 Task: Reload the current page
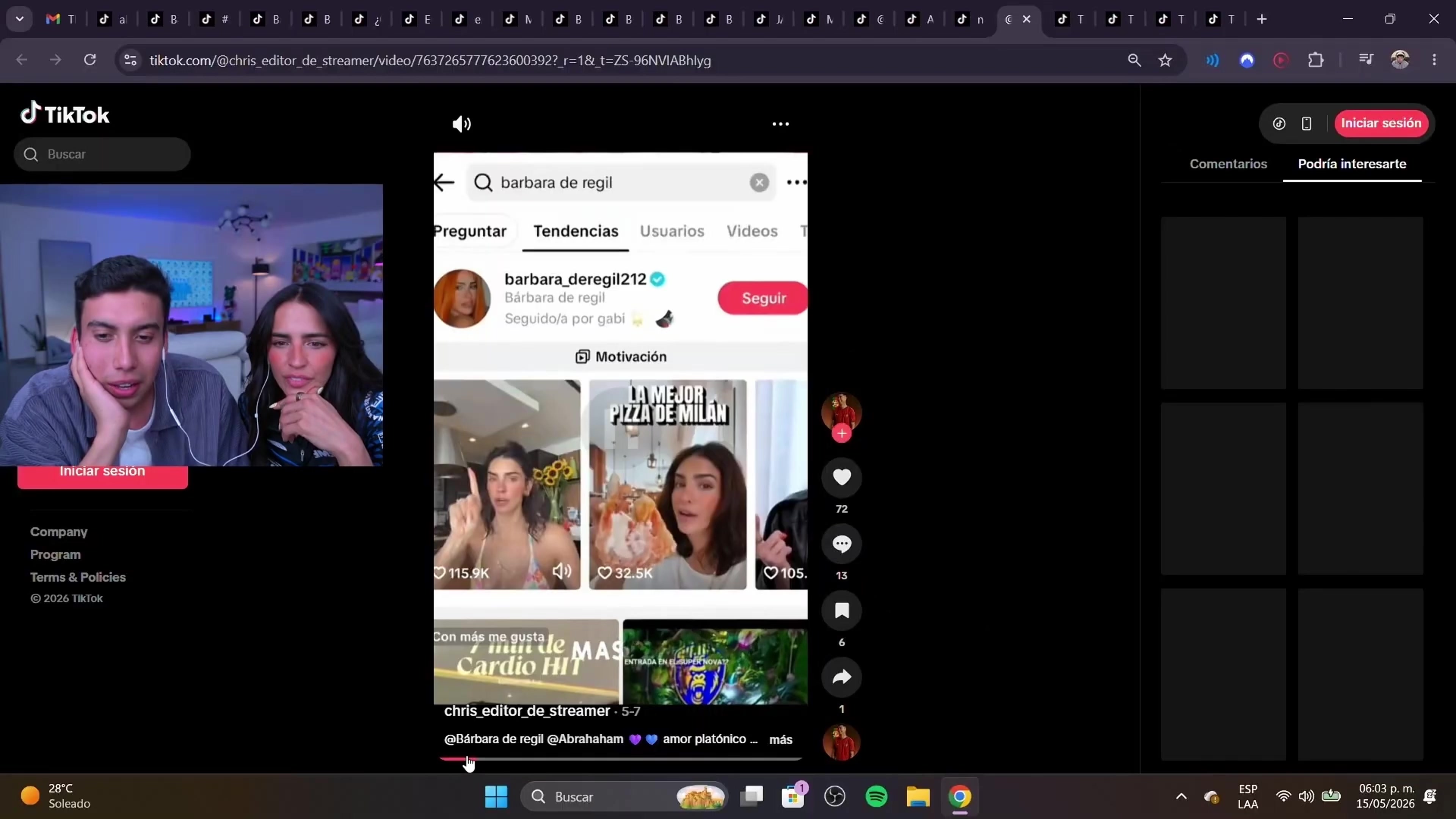pos(90,60)
